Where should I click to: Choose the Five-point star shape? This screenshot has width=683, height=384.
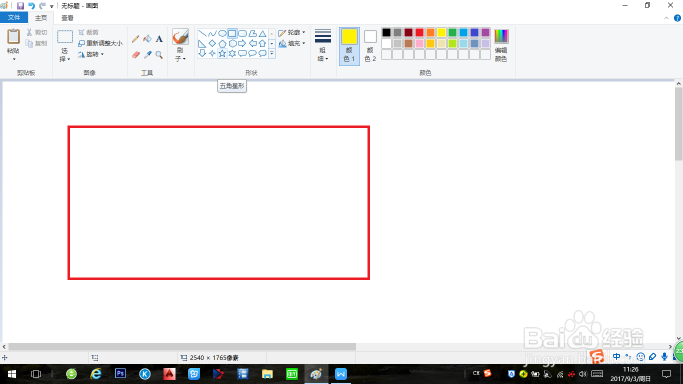coord(222,54)
